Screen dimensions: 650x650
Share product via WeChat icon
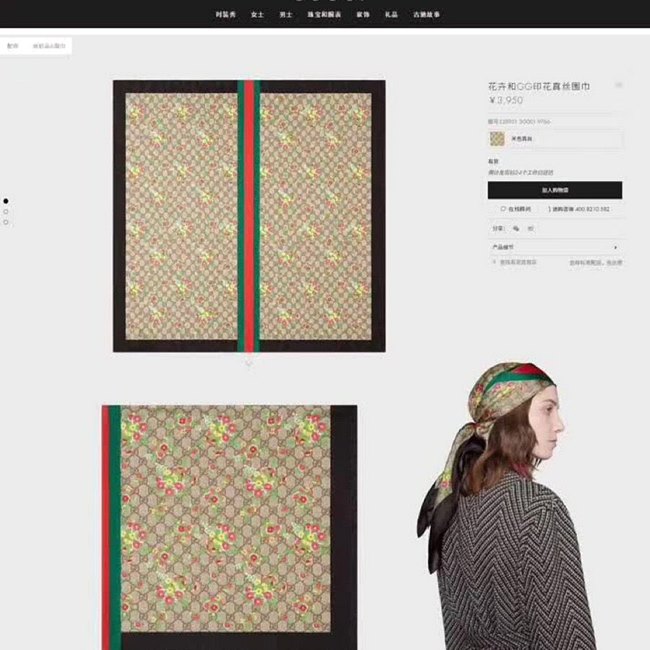(516, 228)
